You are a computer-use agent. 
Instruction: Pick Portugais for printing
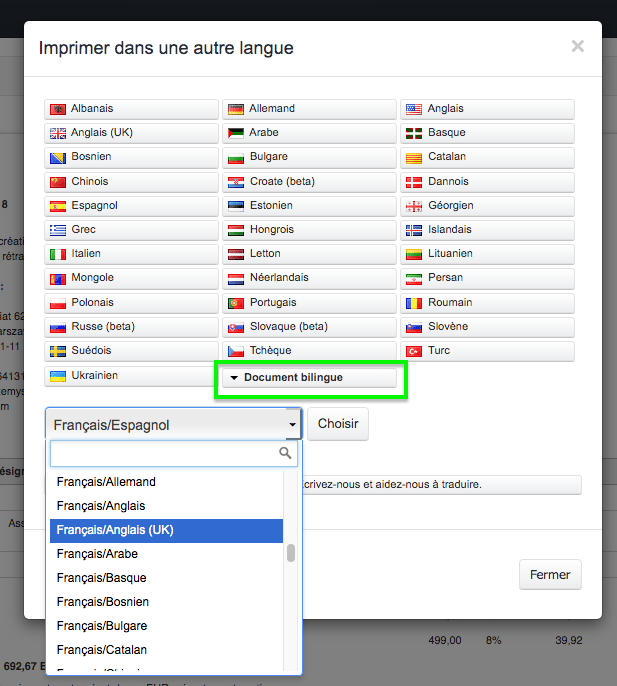click(309, 303)
